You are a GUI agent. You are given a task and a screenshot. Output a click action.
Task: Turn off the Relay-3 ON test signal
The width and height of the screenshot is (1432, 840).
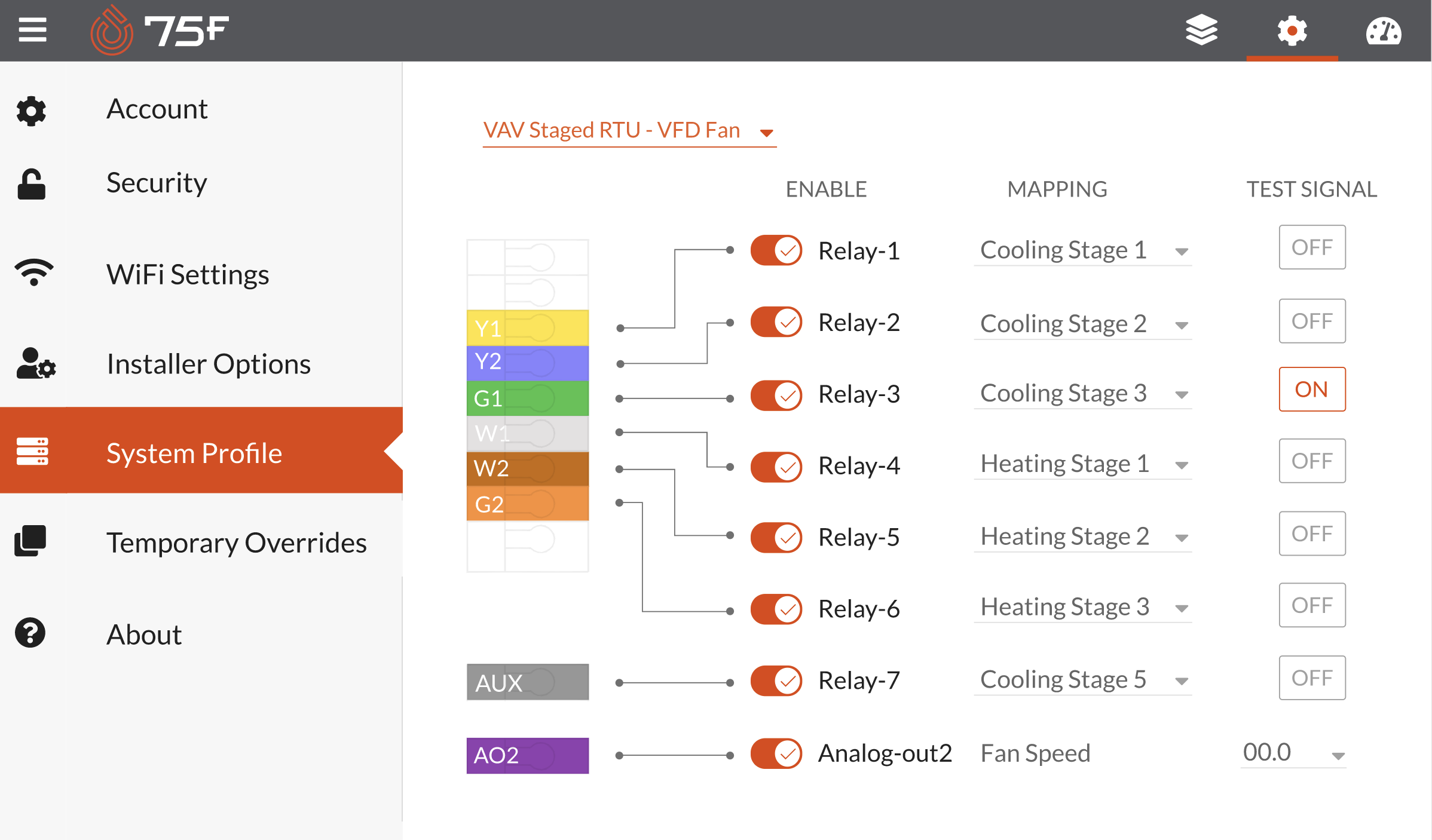pyautogui.click(x=1311, y=390)
